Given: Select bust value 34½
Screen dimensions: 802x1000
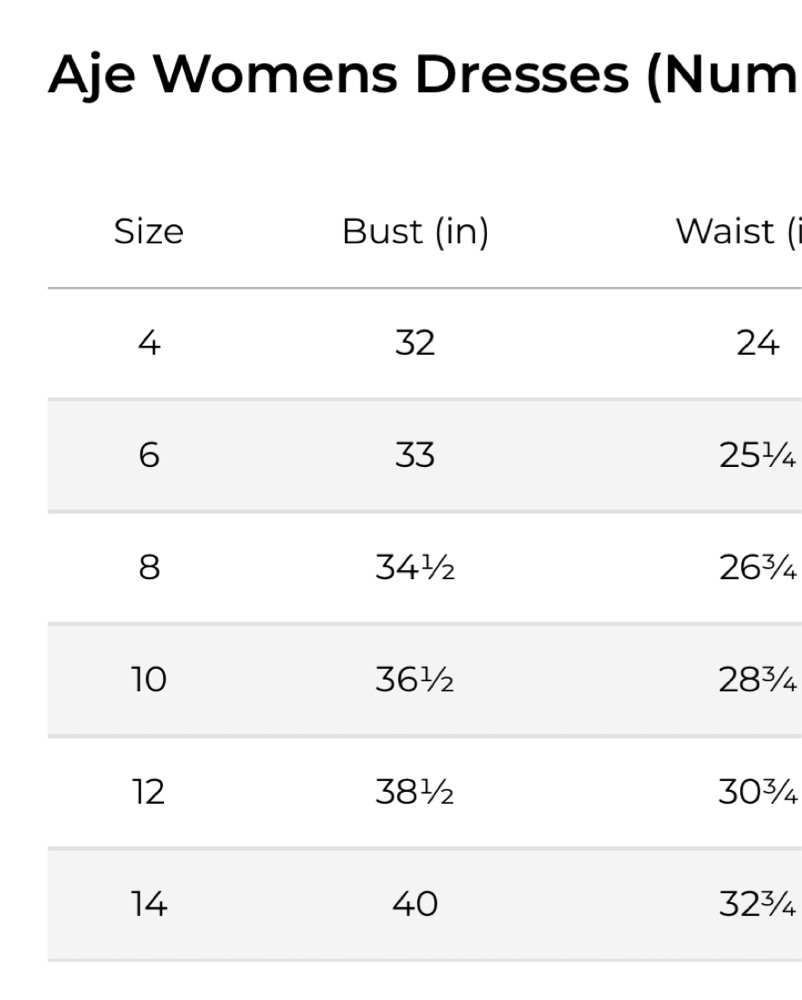Looking at the screenshot, I should click(415, 568).
